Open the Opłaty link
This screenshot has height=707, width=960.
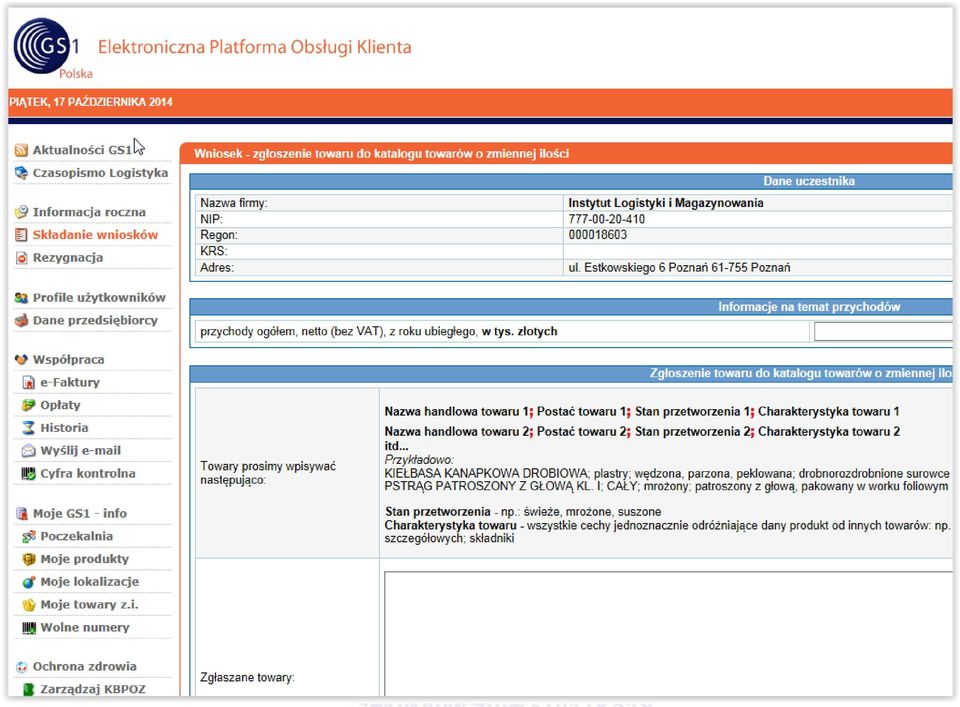pyautogui.click(x=60, y=405)
